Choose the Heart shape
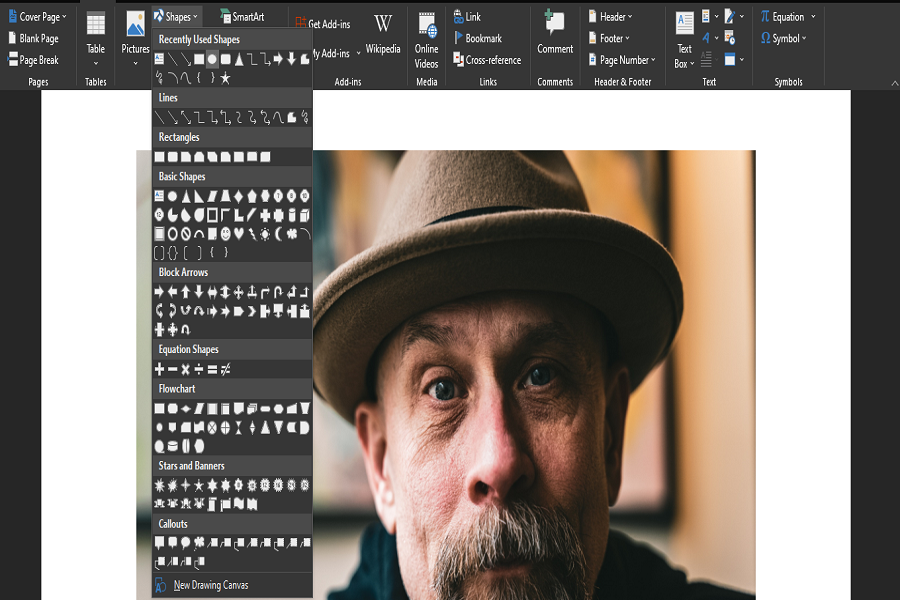This screenshot has width=900, height=600. point(238,234)
